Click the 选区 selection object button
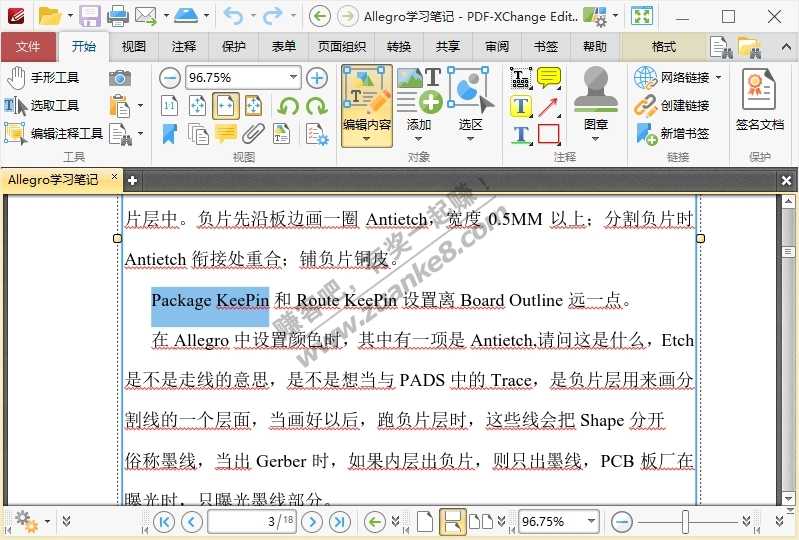The image size is (799, 540). point(470,105)
